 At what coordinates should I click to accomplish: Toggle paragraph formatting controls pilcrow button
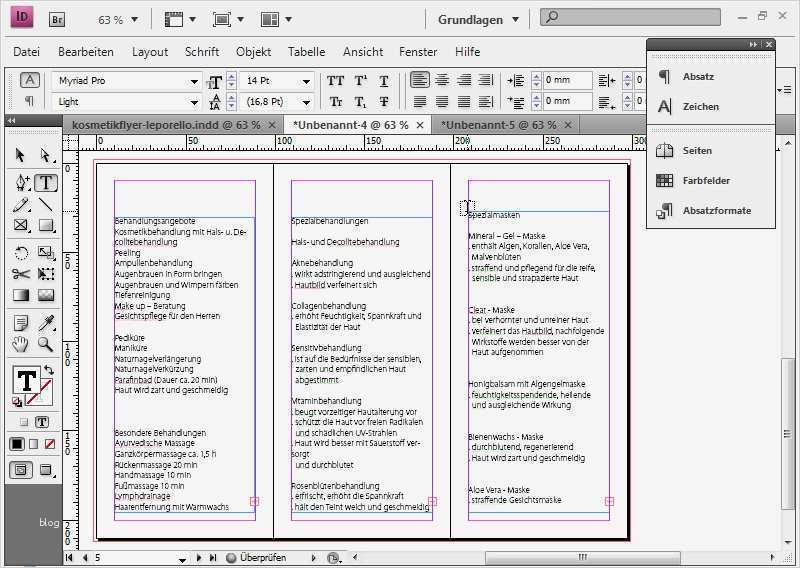(29, 101)
